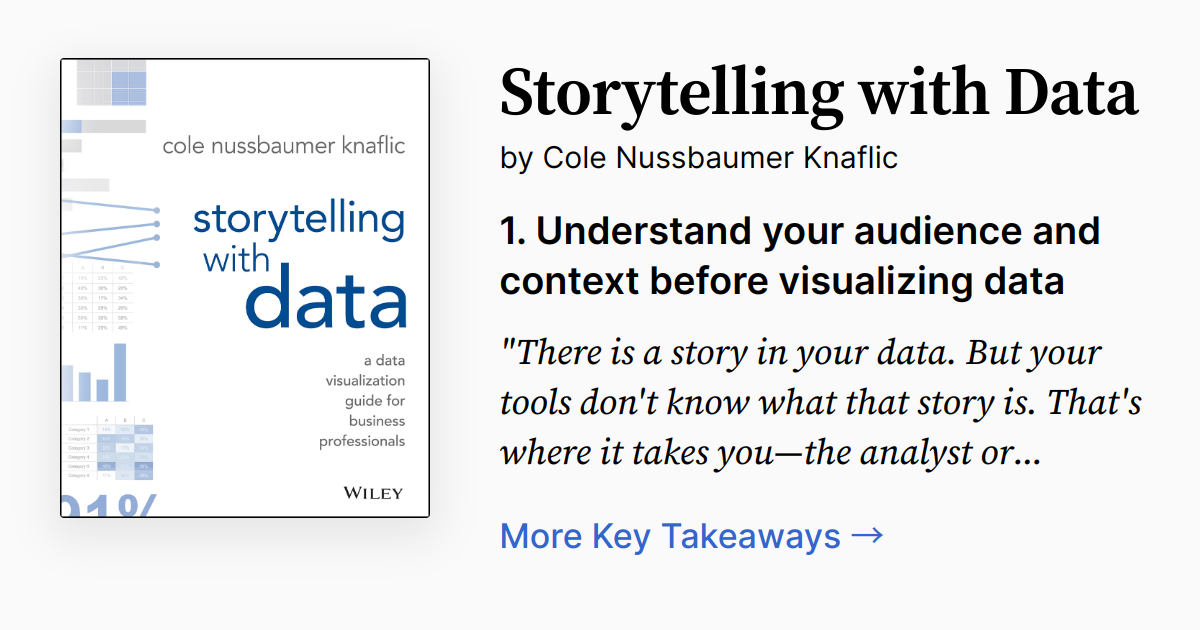The image size is (1200, 630).
Task: Click the small bar chart graphic on cover
Action: (x=96, y=374)
